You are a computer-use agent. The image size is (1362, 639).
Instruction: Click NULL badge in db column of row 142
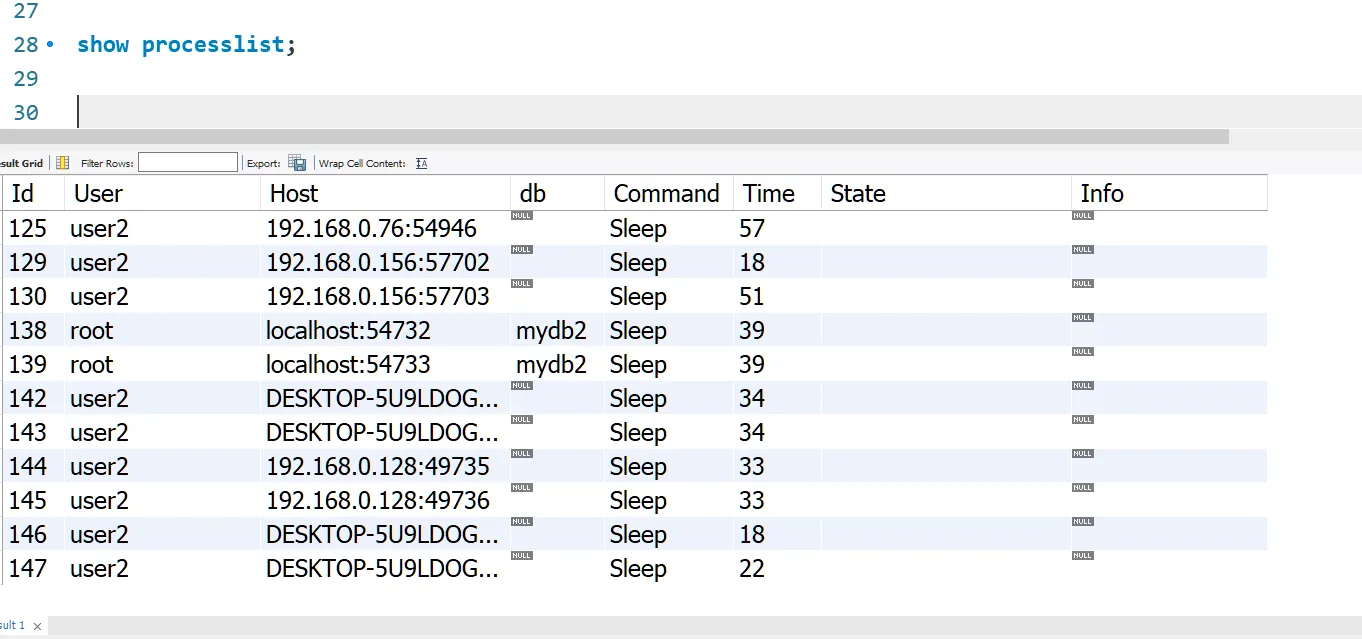pyautogui.click(x=521, y=385)
